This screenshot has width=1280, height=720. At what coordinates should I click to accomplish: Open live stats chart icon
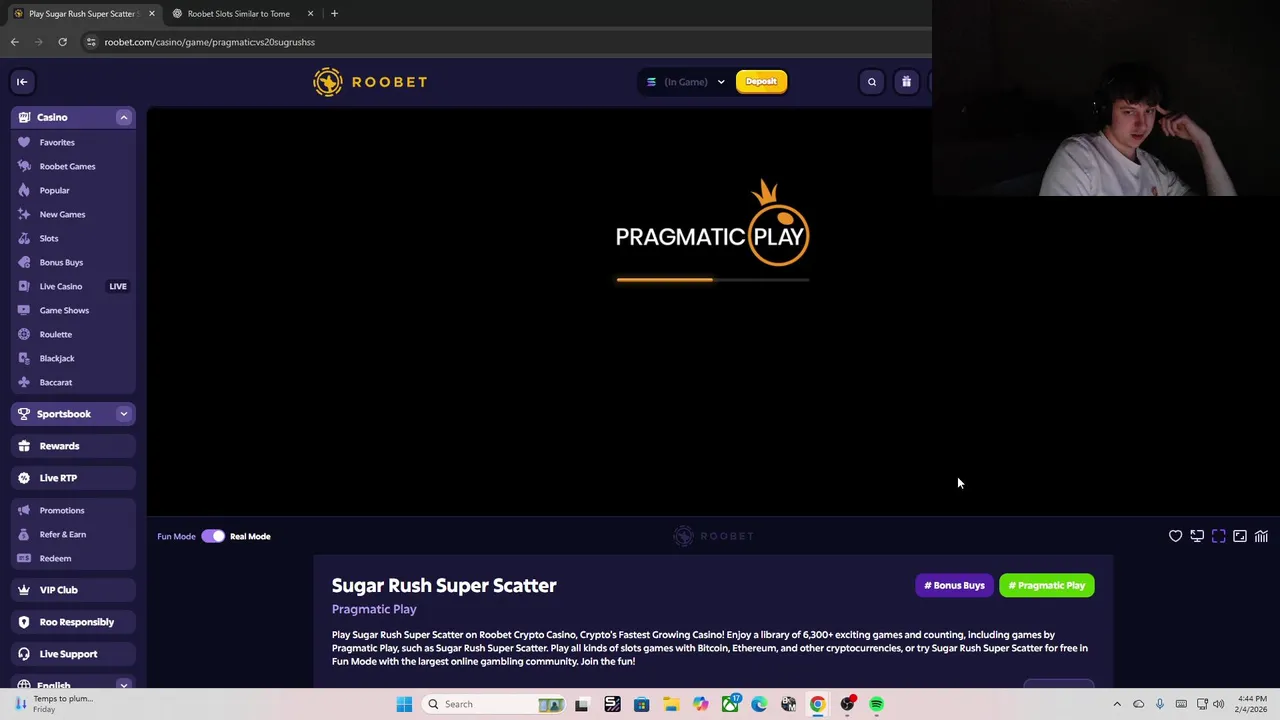point(1261,536)
